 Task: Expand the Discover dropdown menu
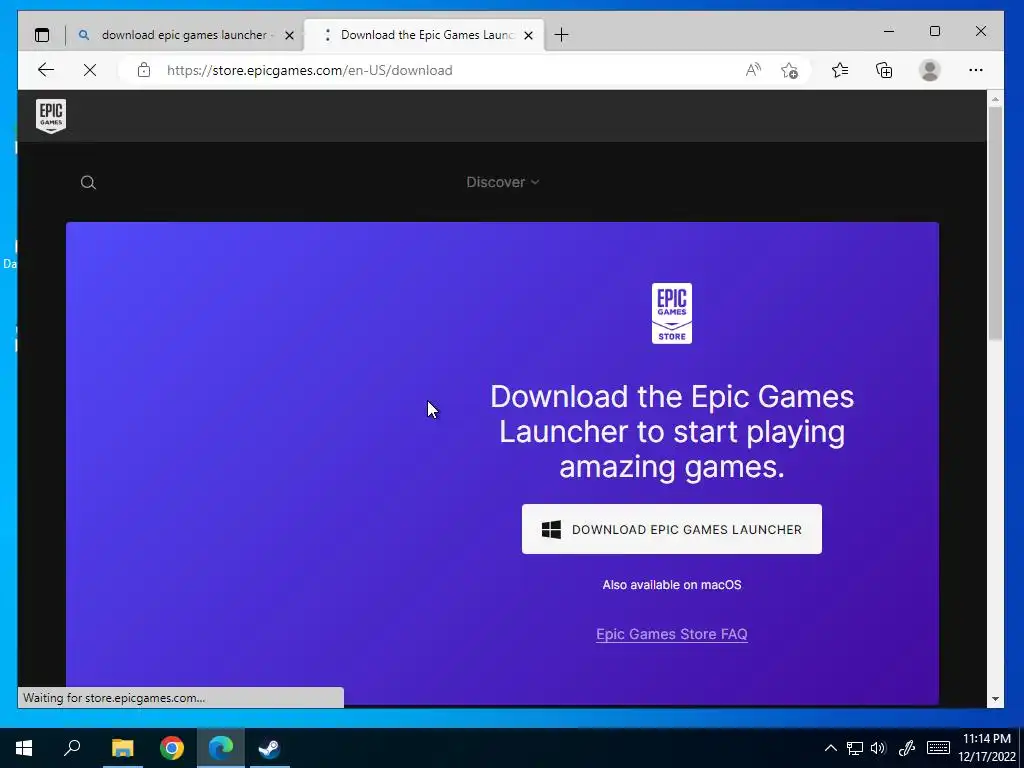coord(502,182)
